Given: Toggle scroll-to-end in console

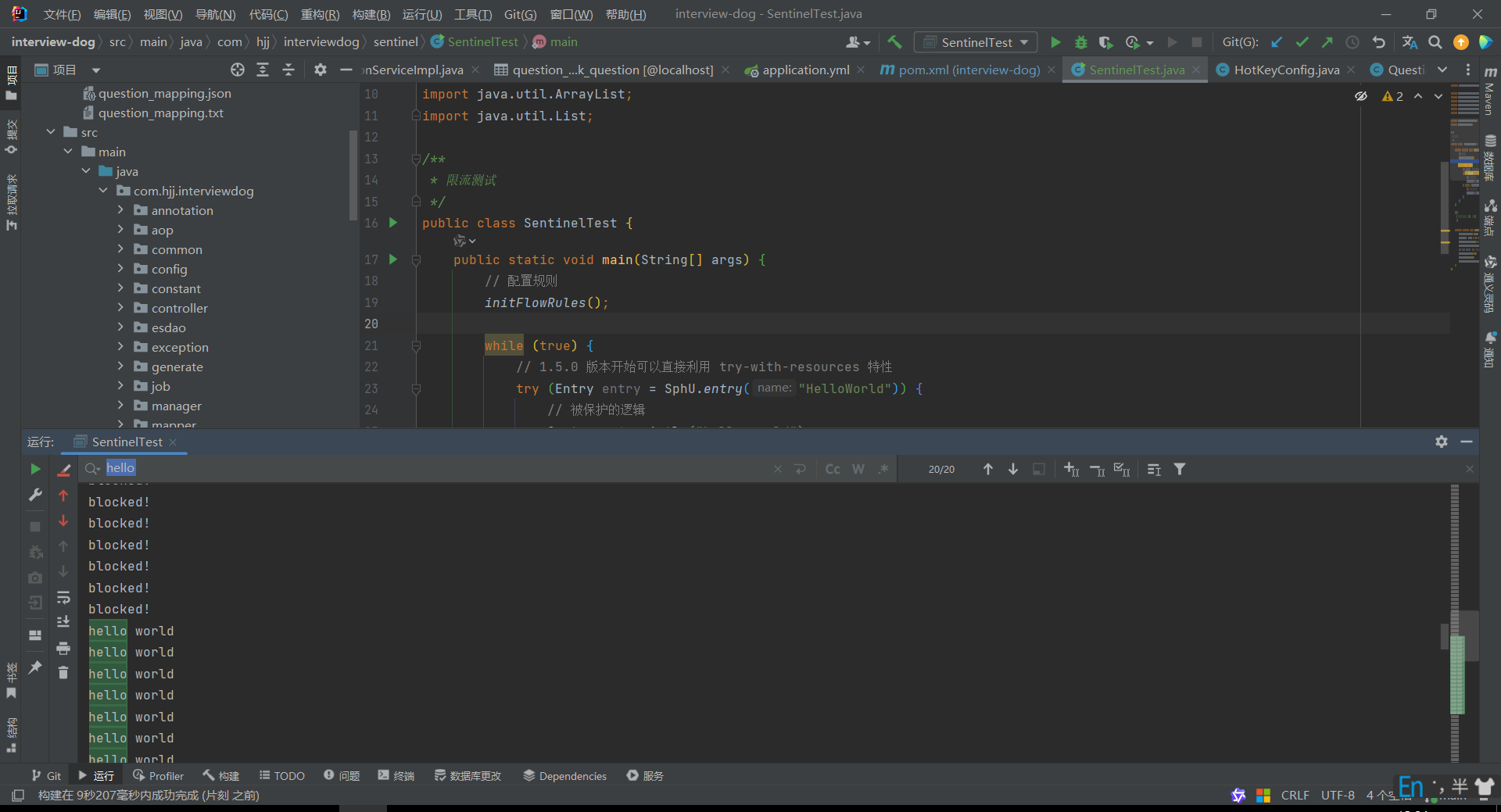Looking at the screenshot, I should pos(63,622).
